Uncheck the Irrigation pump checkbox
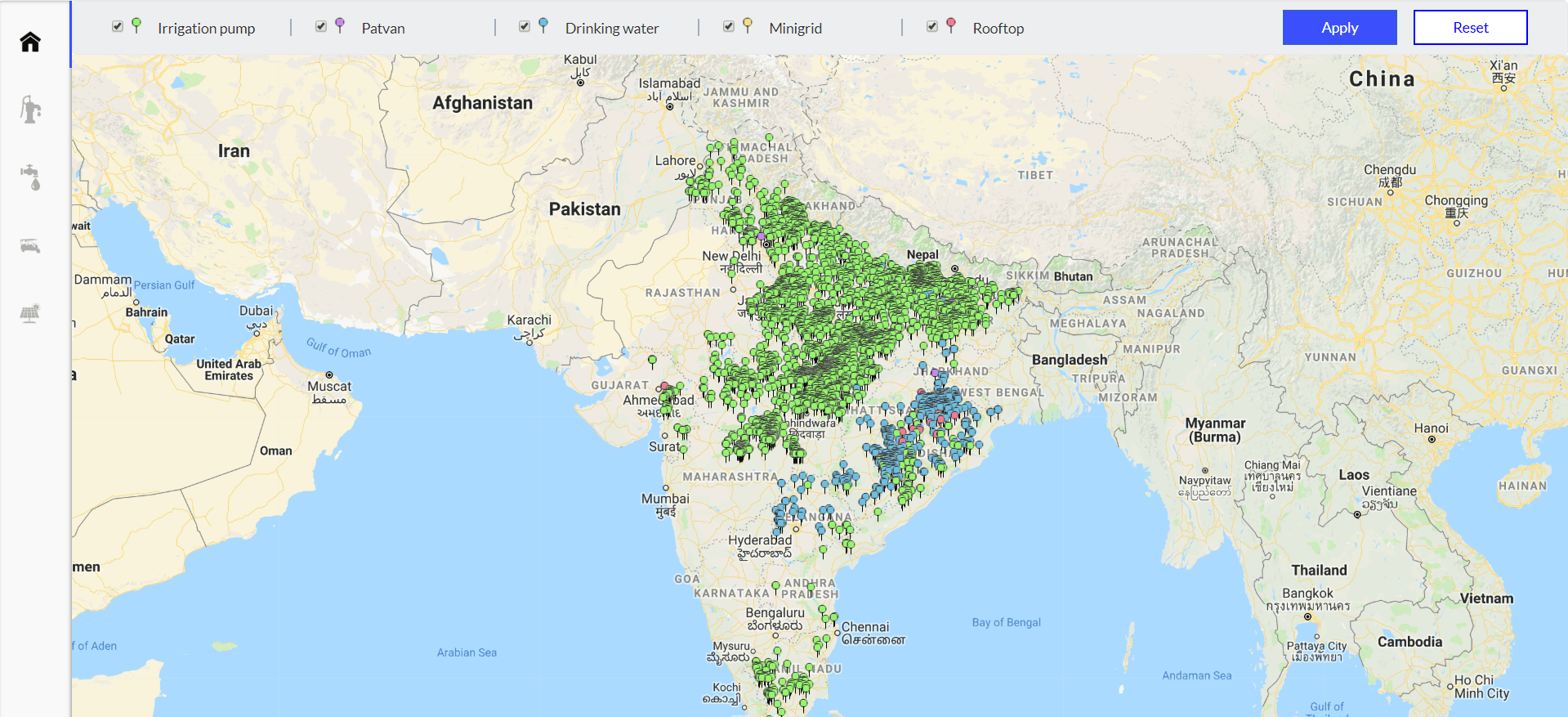The height and width of the screenshot is (717, 1568). coord(118,26)
